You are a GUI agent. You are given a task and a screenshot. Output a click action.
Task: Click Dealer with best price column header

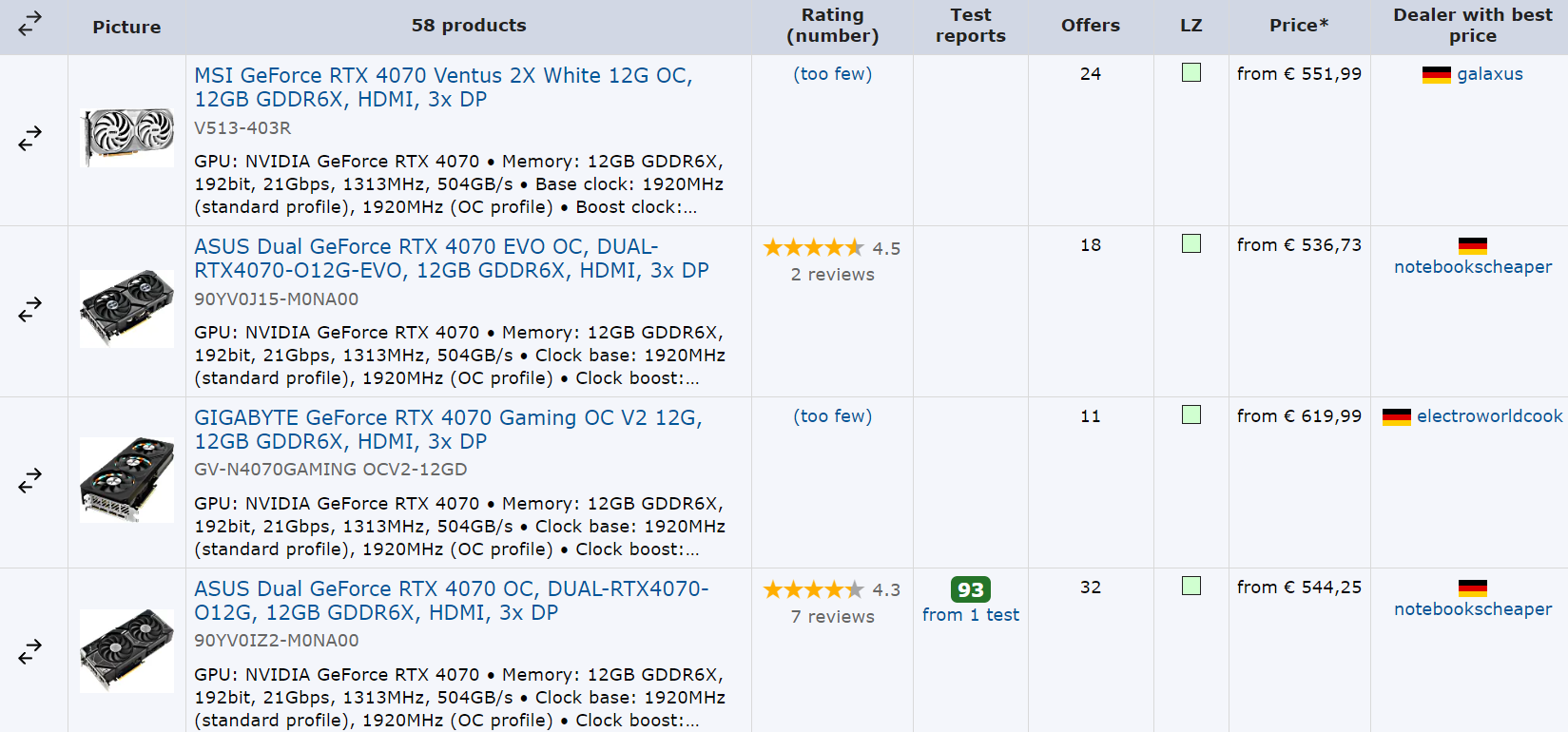coord(1472,26)
